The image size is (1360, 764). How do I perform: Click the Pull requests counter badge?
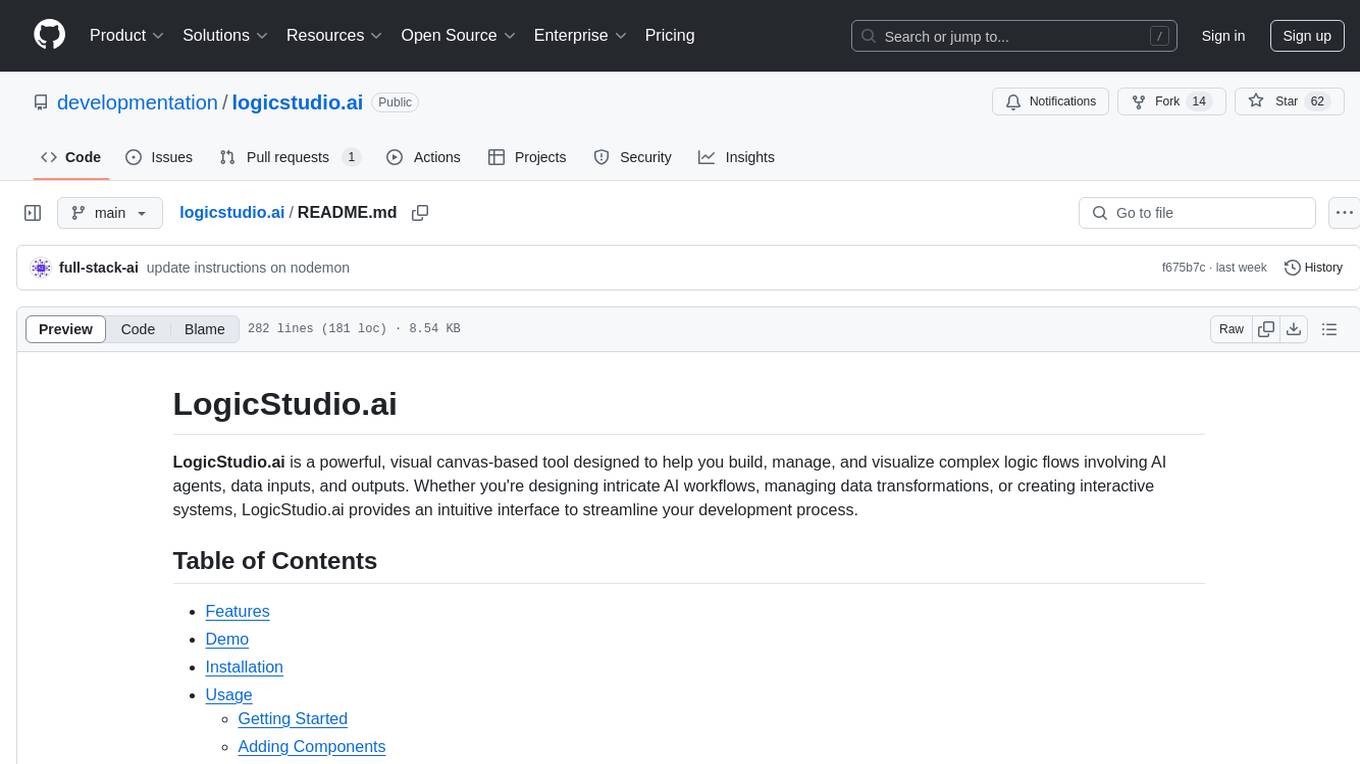coord(351,157)
